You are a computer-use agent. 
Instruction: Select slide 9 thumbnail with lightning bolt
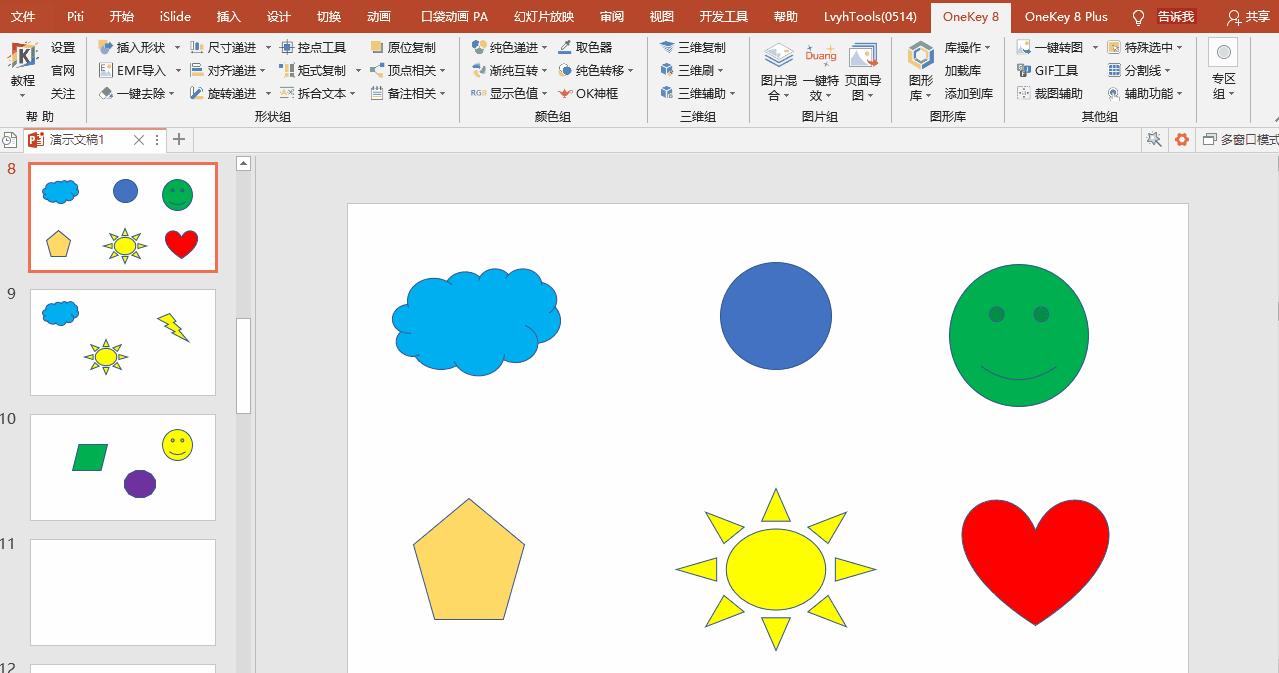(123, 342)
